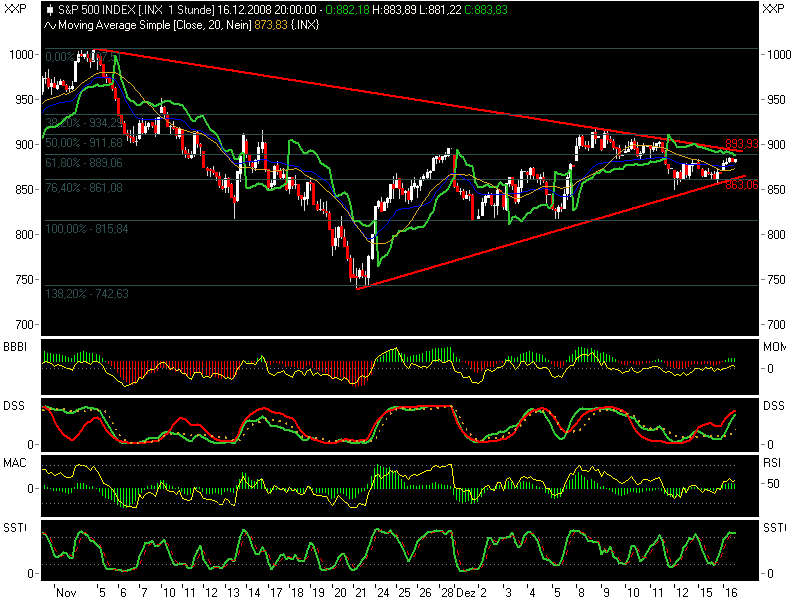Click the low value L:881,22
800x600 pixels.
440,10
